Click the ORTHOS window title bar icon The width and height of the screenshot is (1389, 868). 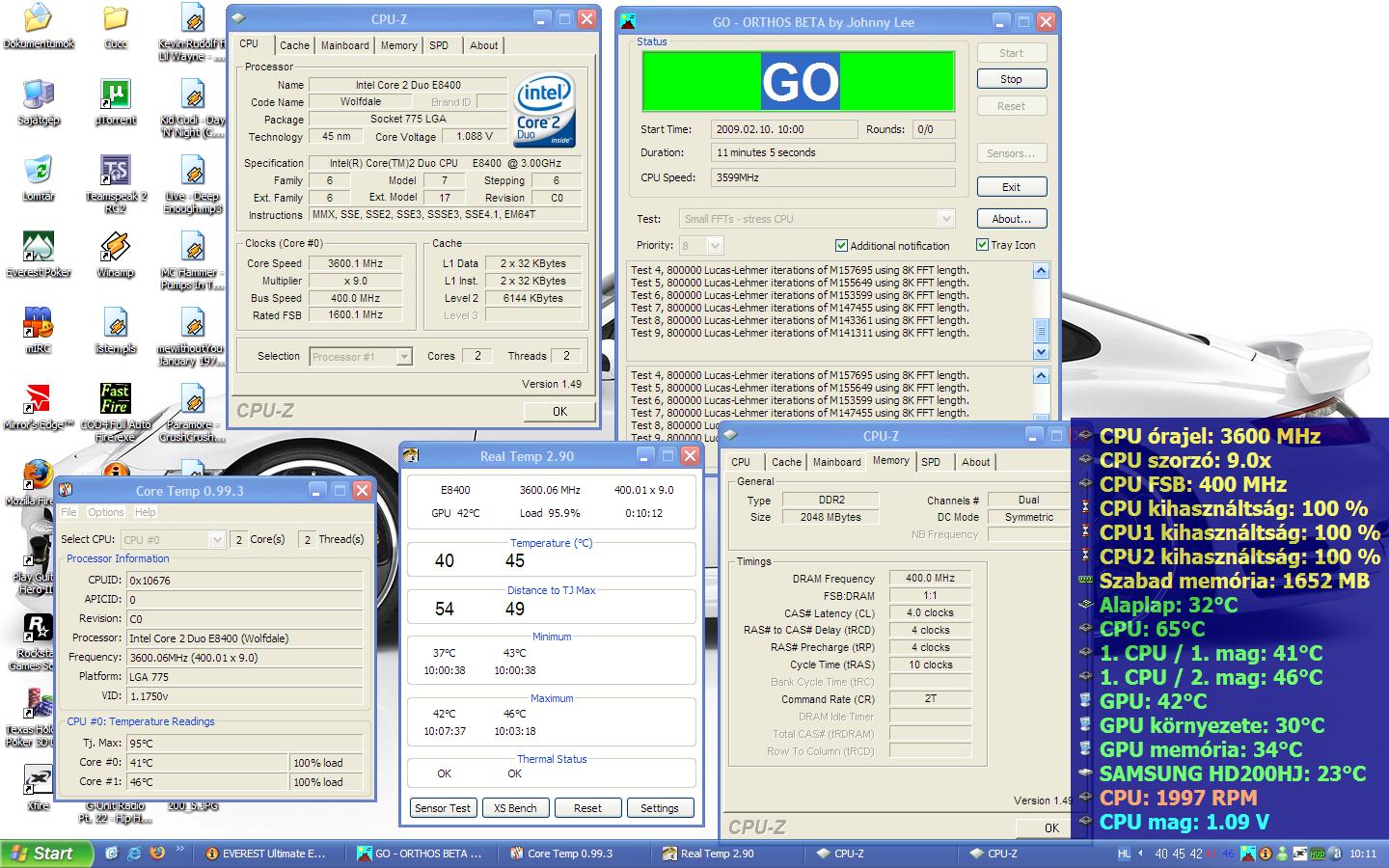[x=628, y=21]
